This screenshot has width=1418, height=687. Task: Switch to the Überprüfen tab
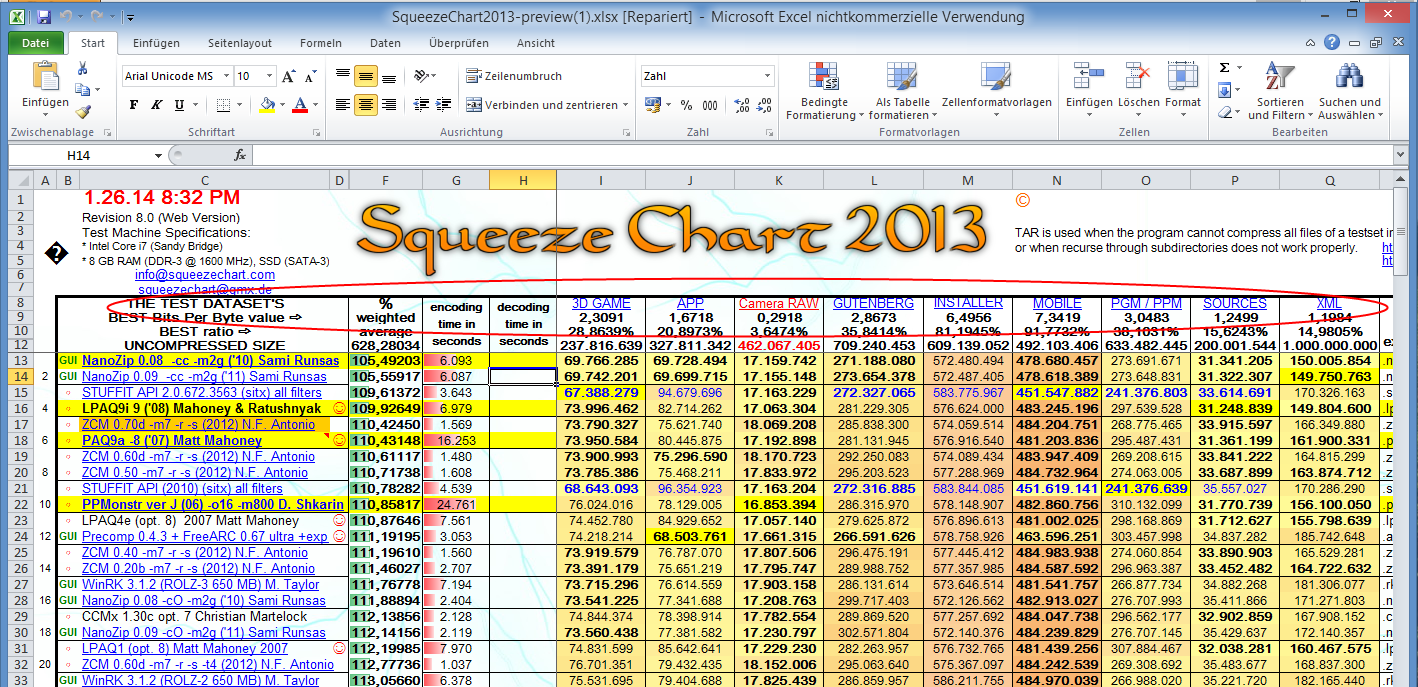tap(459, 43)
